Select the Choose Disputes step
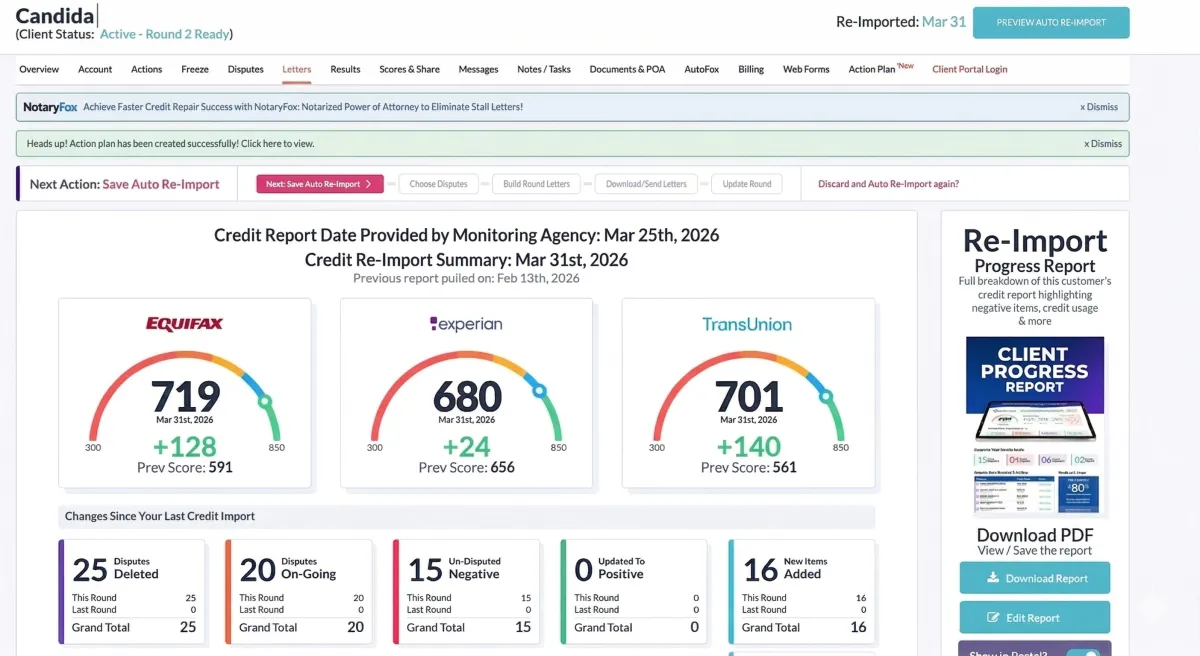Viewport: 1200px width, 656px height. [x=438, y=184]
